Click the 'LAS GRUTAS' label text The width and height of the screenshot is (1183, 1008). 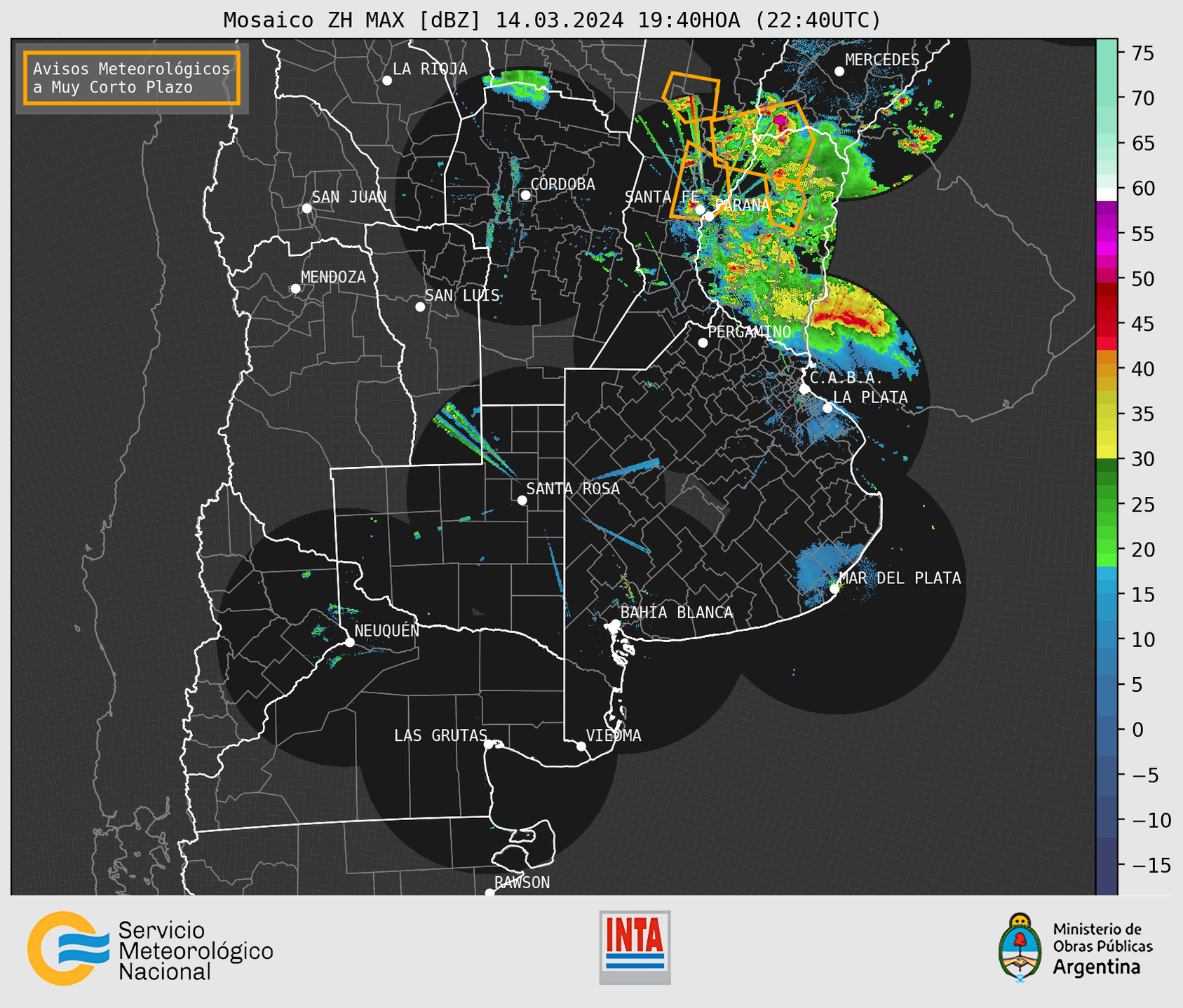pyautogui.click(x=440, y=735)
